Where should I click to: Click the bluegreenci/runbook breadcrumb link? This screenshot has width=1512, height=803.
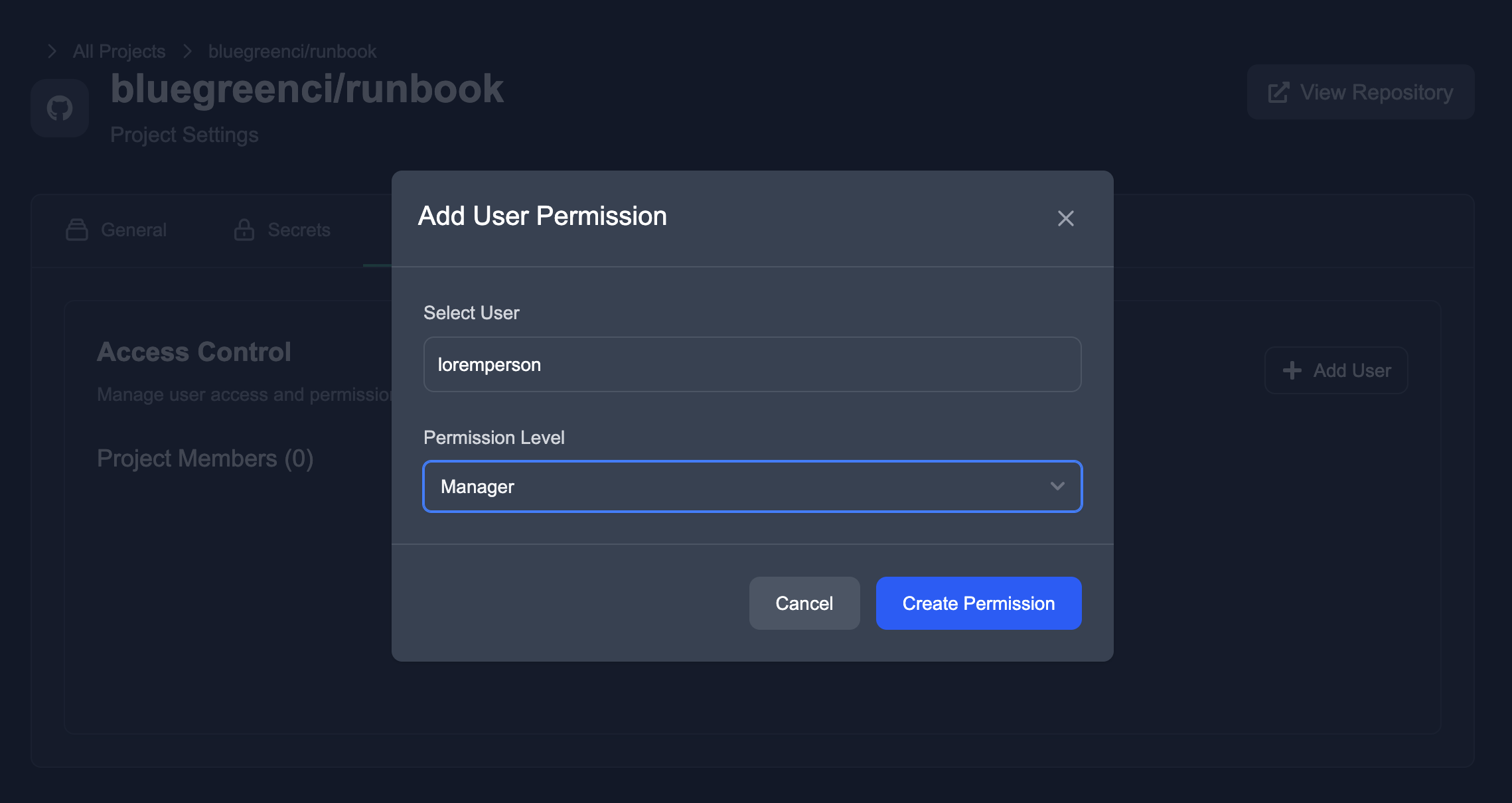pos(292,51)
